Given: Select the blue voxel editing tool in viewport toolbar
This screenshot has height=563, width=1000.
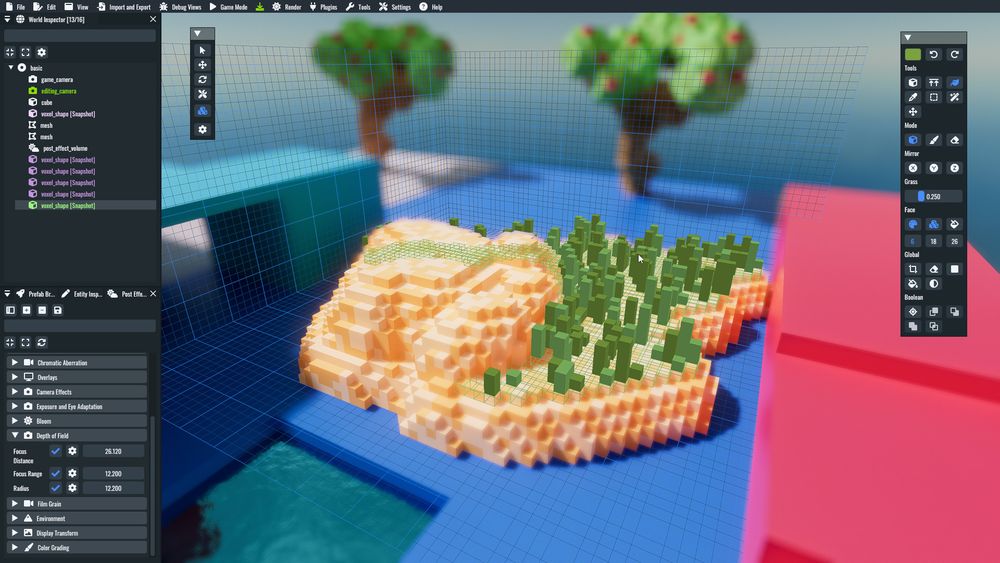Looking at the screenshot, I should (x=202, y=111).
